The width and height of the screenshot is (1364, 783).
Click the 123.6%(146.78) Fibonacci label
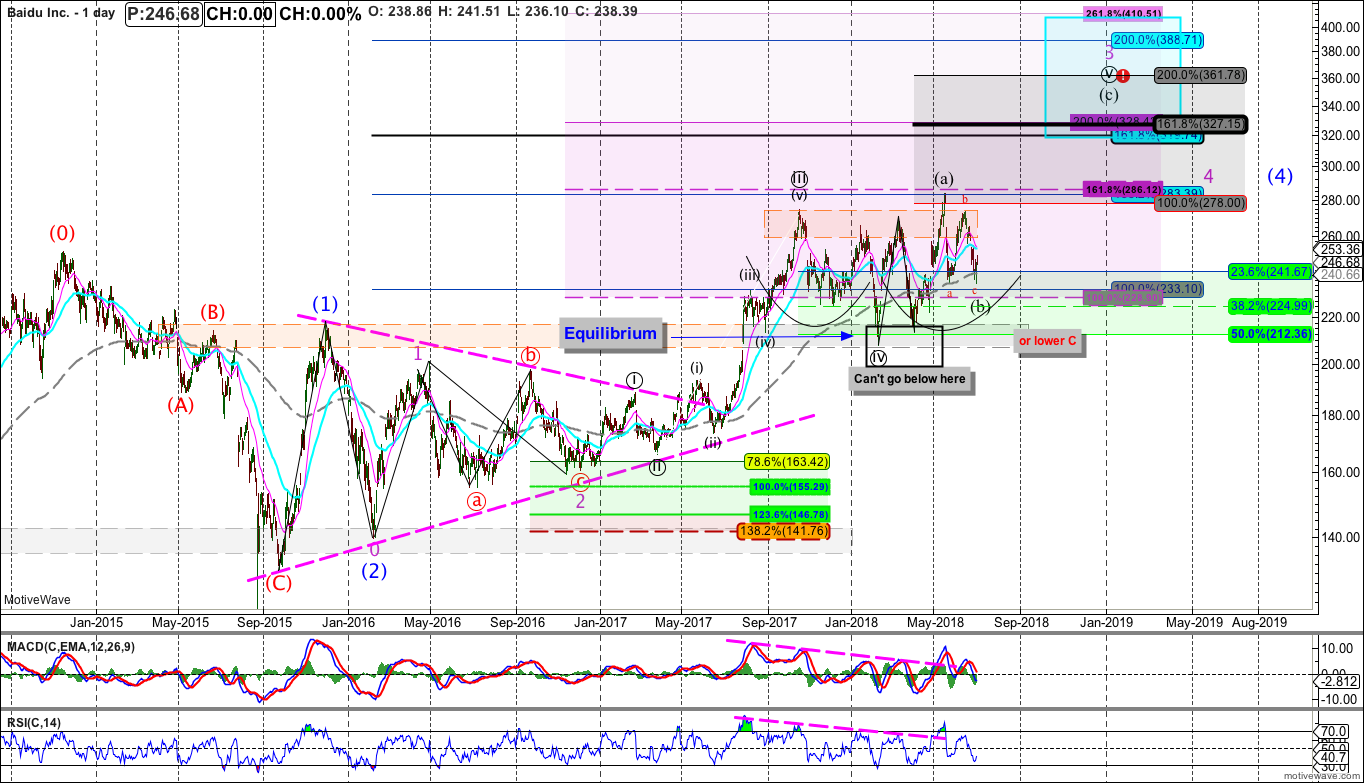pos(790,514)
